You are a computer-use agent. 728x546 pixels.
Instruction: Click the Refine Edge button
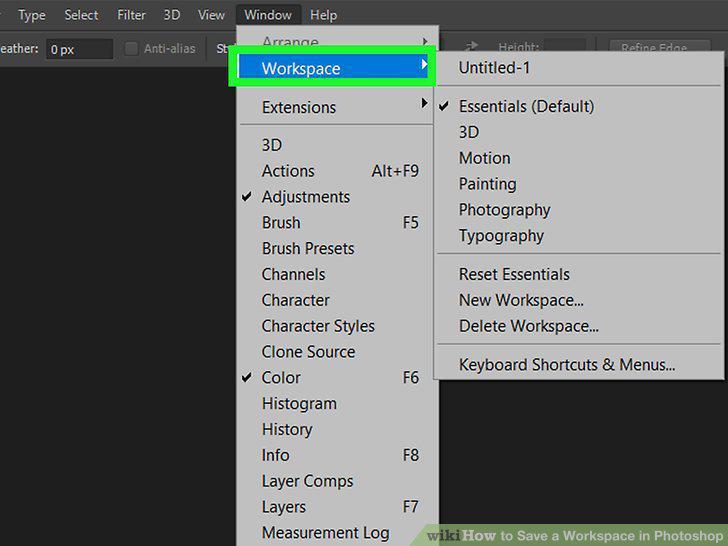pos(659,46)
